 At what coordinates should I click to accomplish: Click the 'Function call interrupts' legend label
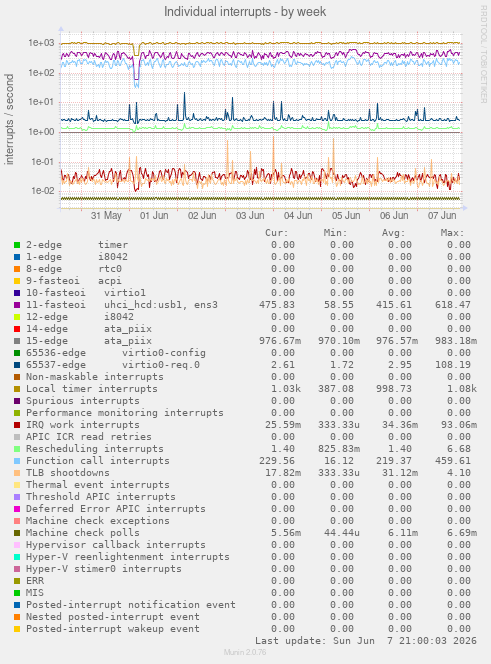pos(98,461)
